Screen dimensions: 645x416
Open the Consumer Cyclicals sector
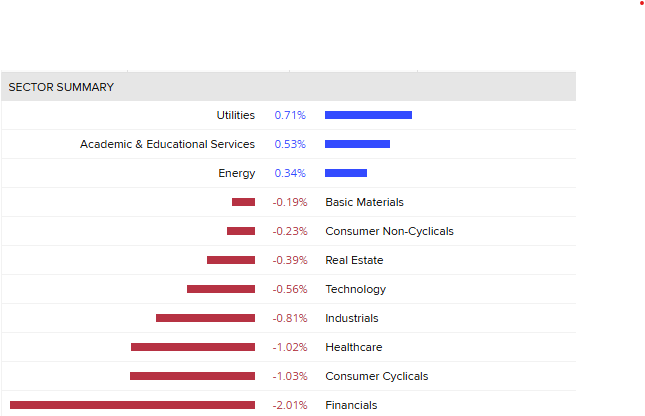[376, 376]
